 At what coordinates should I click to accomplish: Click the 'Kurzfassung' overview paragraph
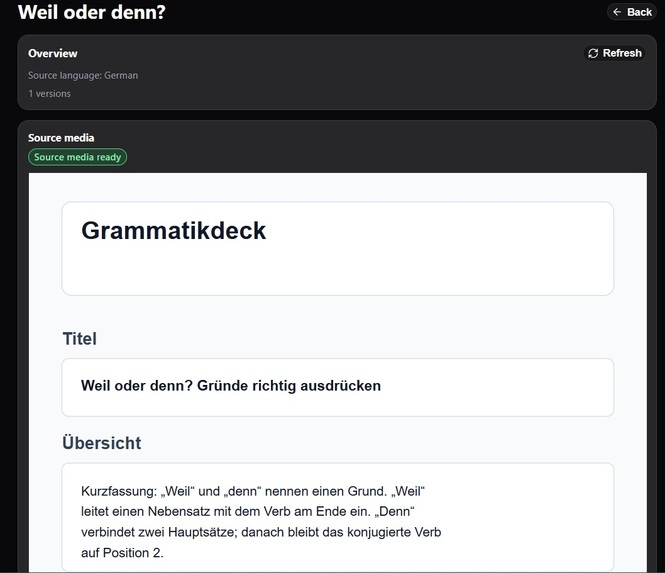pyautogui.click(x=261, y=522)
